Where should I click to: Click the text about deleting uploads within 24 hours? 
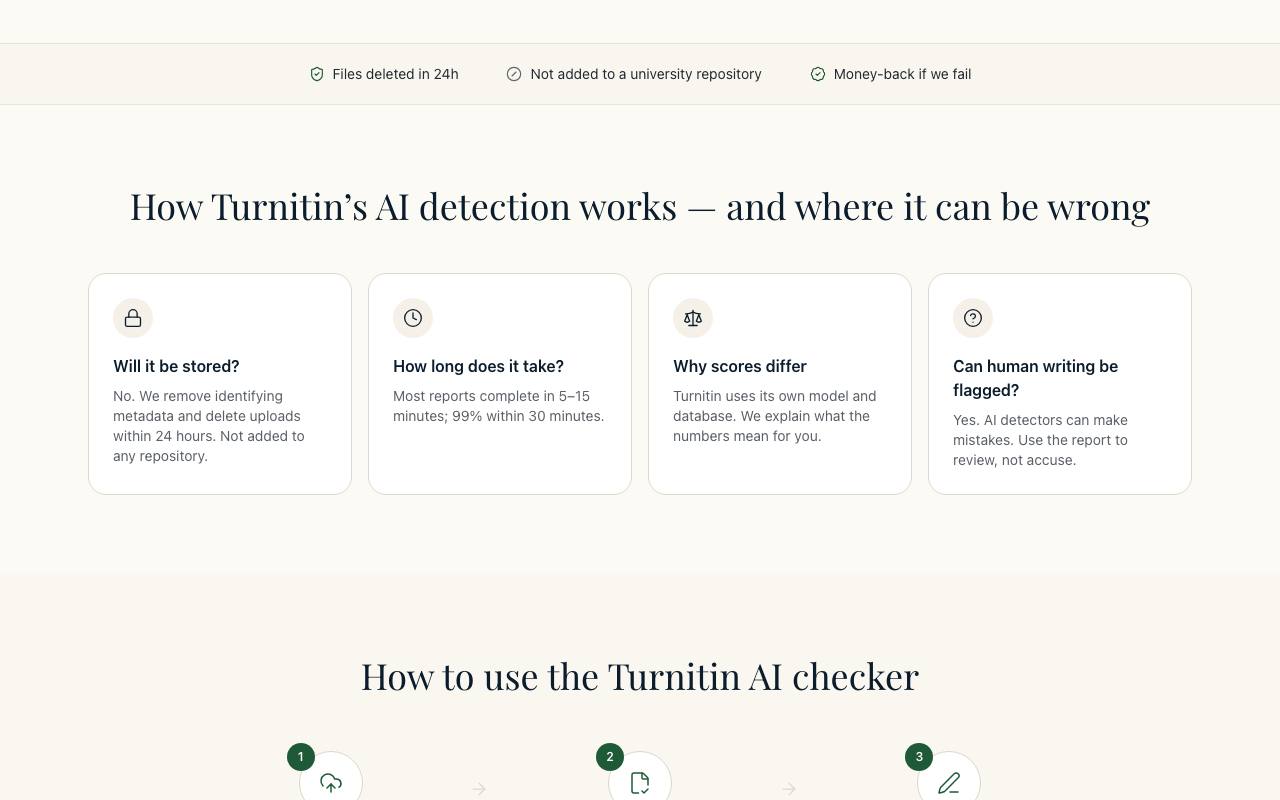point(209,426)
